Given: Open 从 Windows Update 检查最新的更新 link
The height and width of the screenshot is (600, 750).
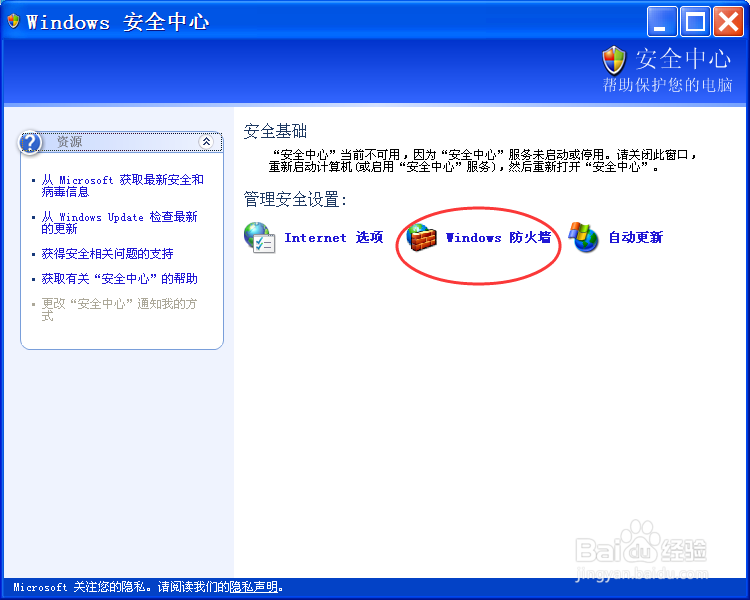Looking at the screenshot, I should click(119, 222).
